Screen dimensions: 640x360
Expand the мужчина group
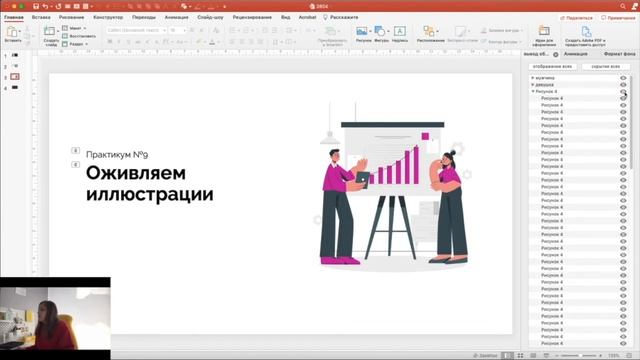[533, 78]
